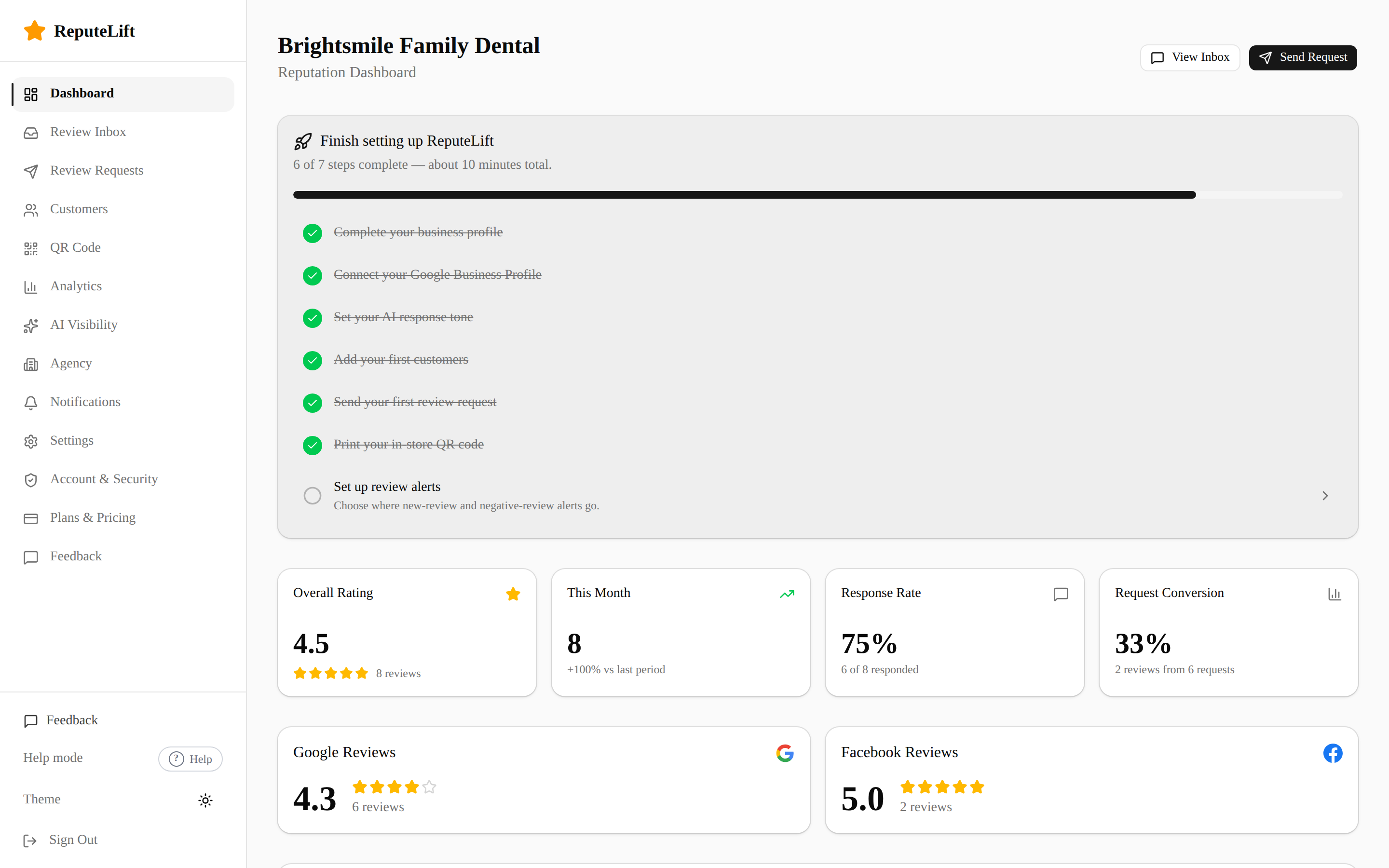Click the setup progress bar
Viewport: 1389px width, 868px height.
pos(817,195)
